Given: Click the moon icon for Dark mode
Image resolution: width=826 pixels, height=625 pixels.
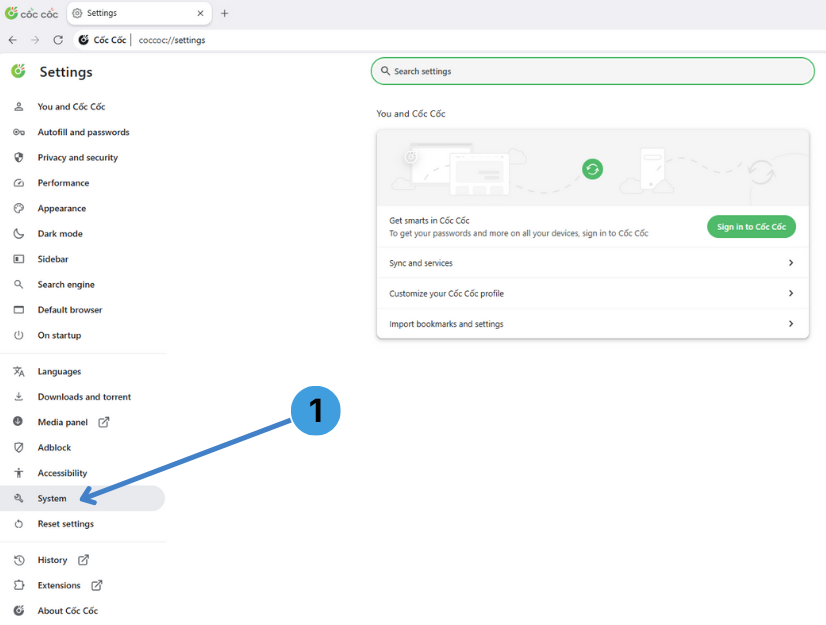Looking at the screenshot, I should pos(18,233).
